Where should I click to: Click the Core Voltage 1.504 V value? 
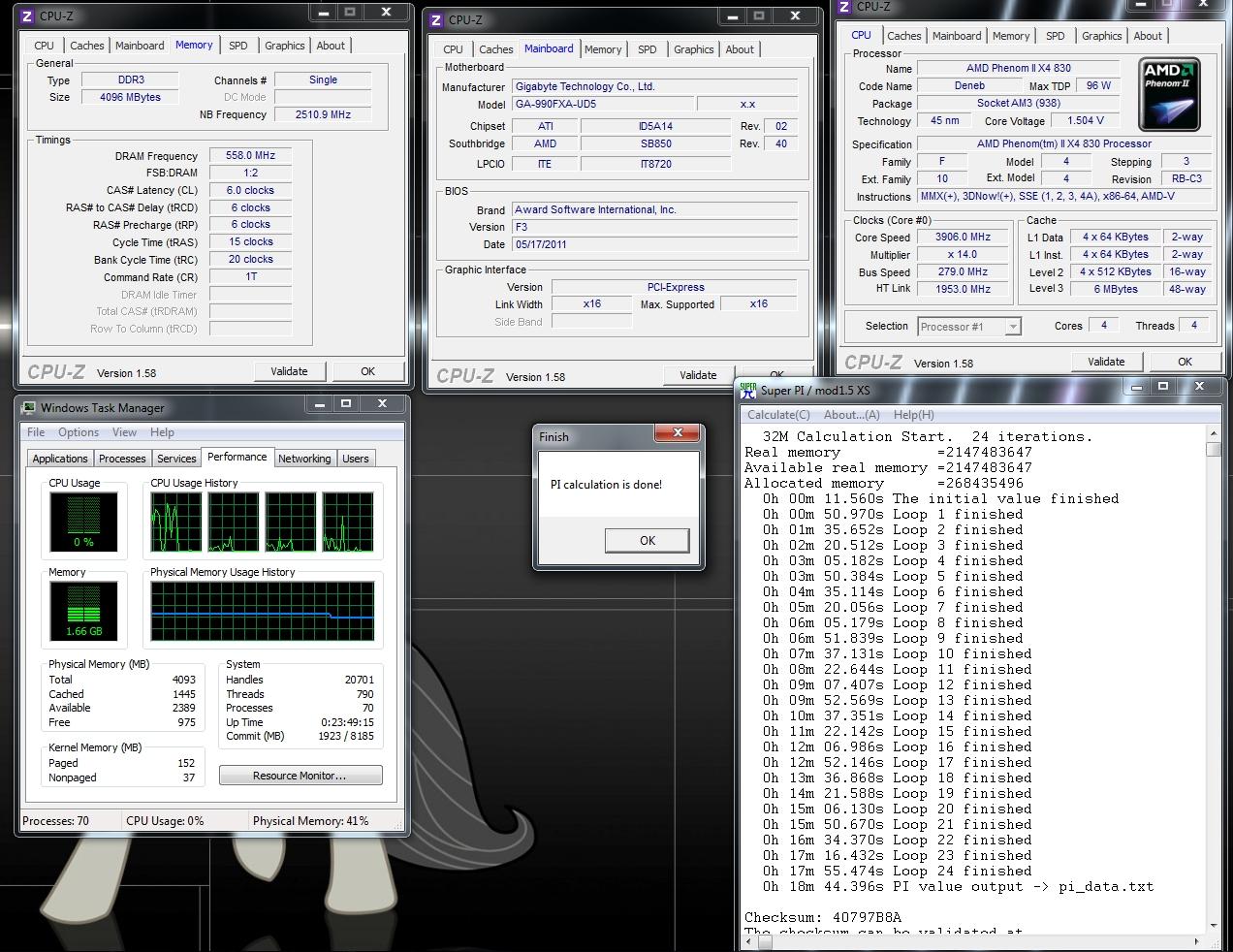pos(1085,121)
